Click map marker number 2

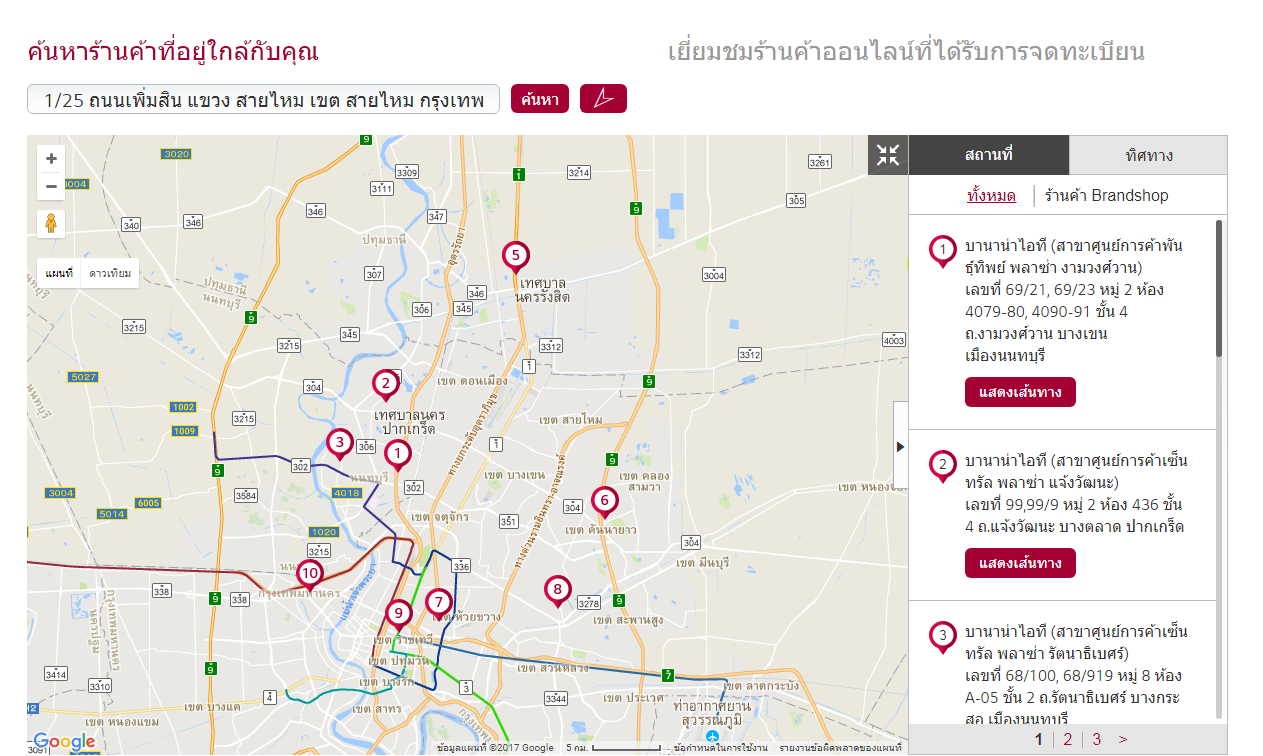(385, 385)
